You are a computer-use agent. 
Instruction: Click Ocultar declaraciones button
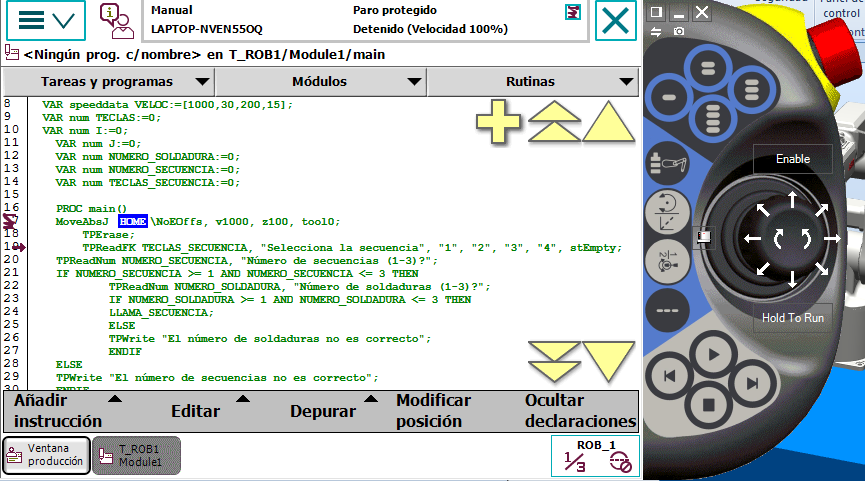pyautogui.click(x=580, y=411)
